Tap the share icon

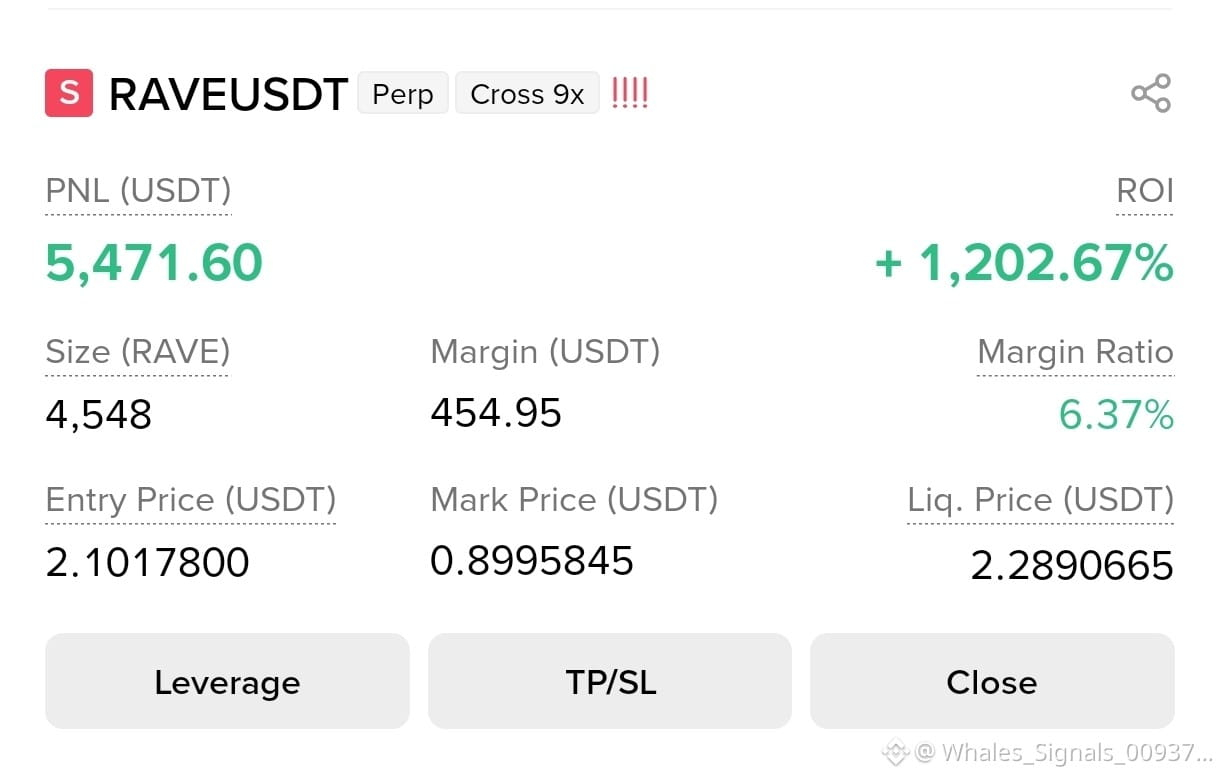tap(1150, 93)
